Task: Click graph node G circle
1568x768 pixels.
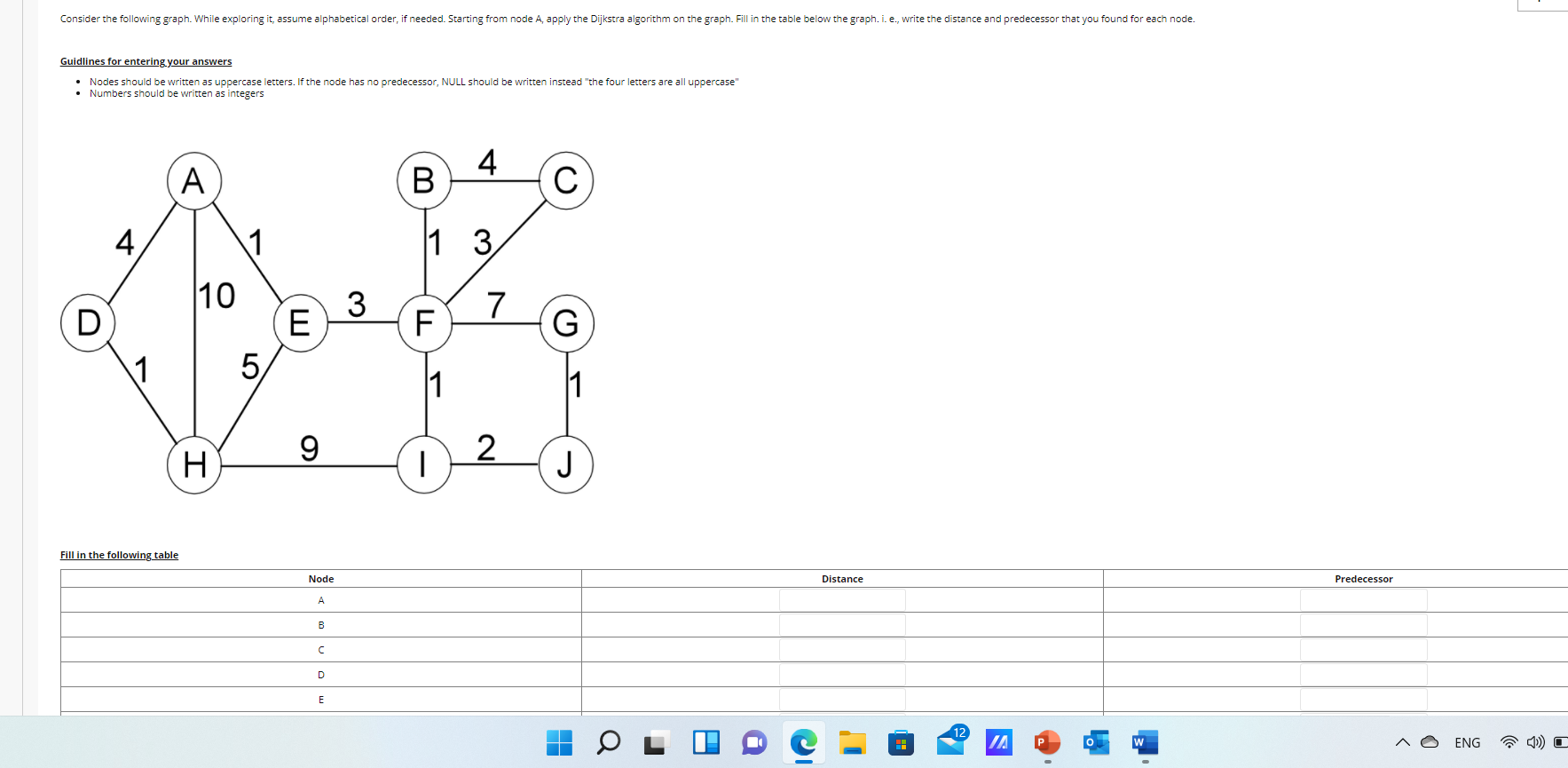Action: tap(566, 323)
